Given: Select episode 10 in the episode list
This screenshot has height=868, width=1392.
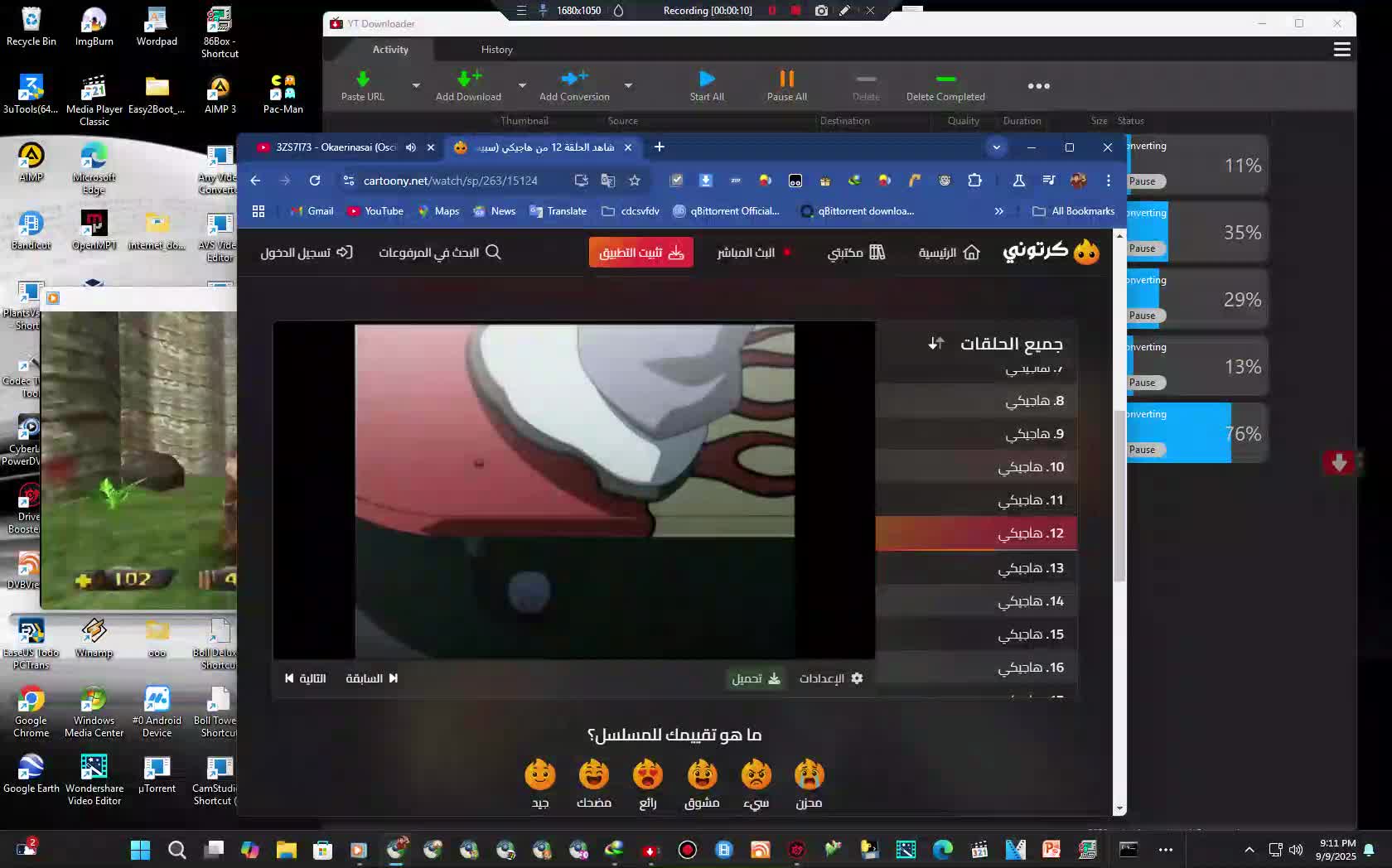Looking at the screenshot, I should click(x=976, y=467).
